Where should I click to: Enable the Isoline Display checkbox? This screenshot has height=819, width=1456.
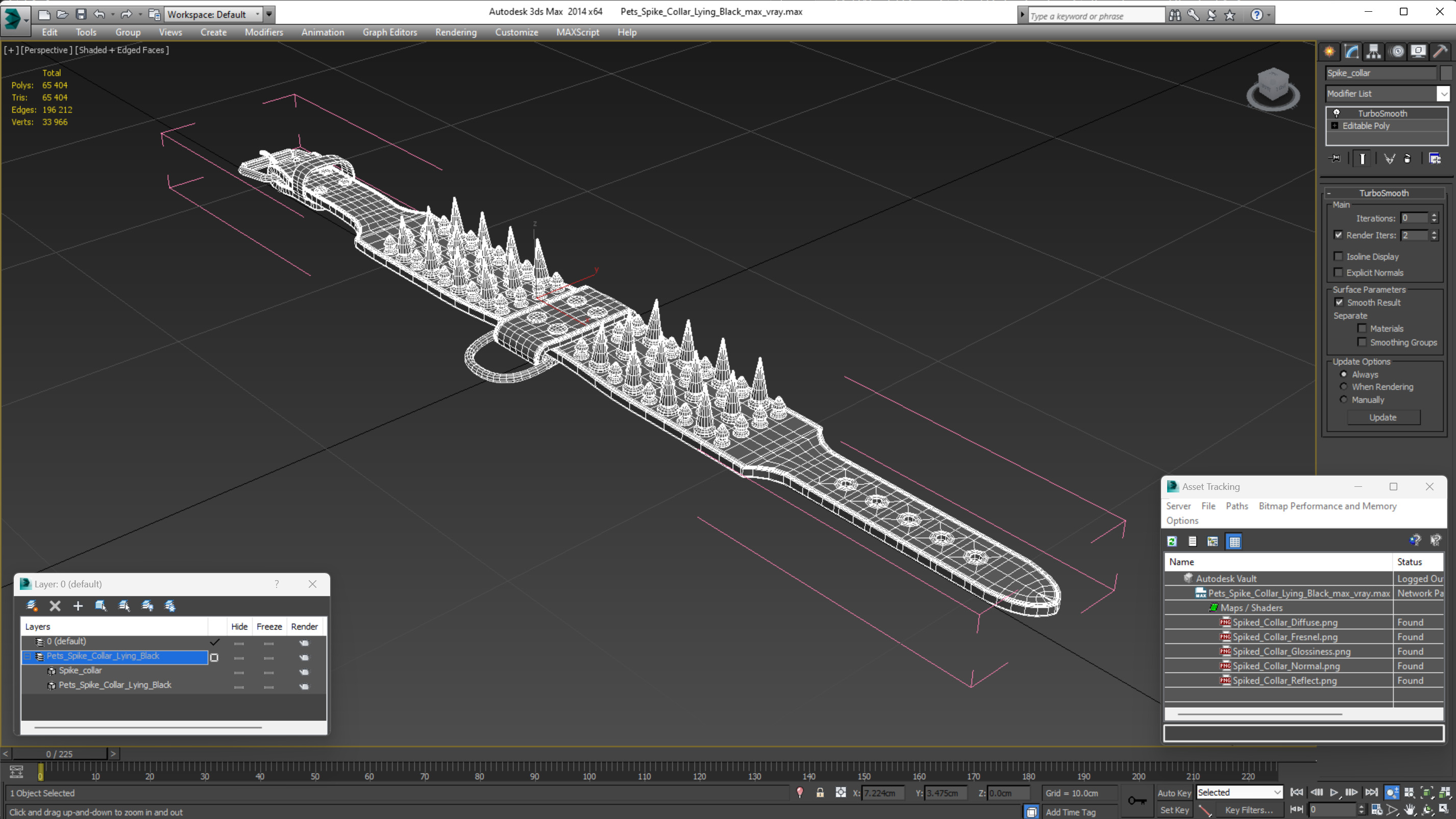pos(1339,257)
